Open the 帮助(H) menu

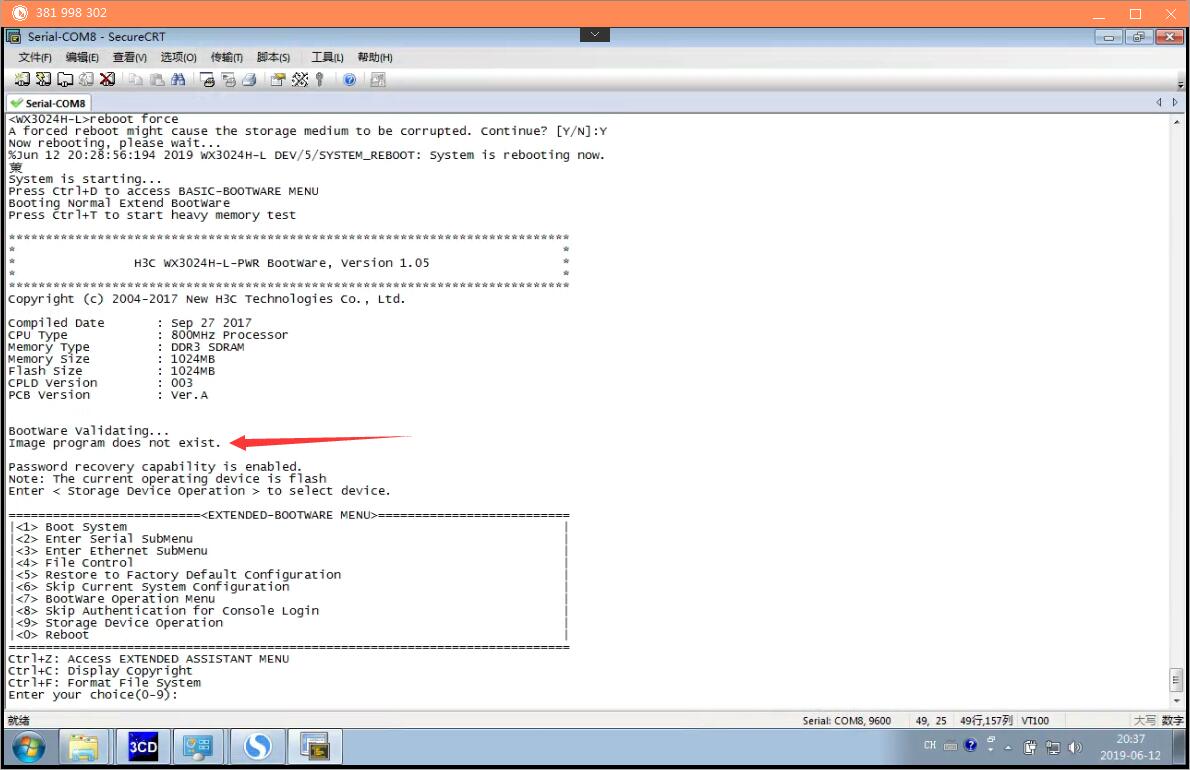click(375, 57)
